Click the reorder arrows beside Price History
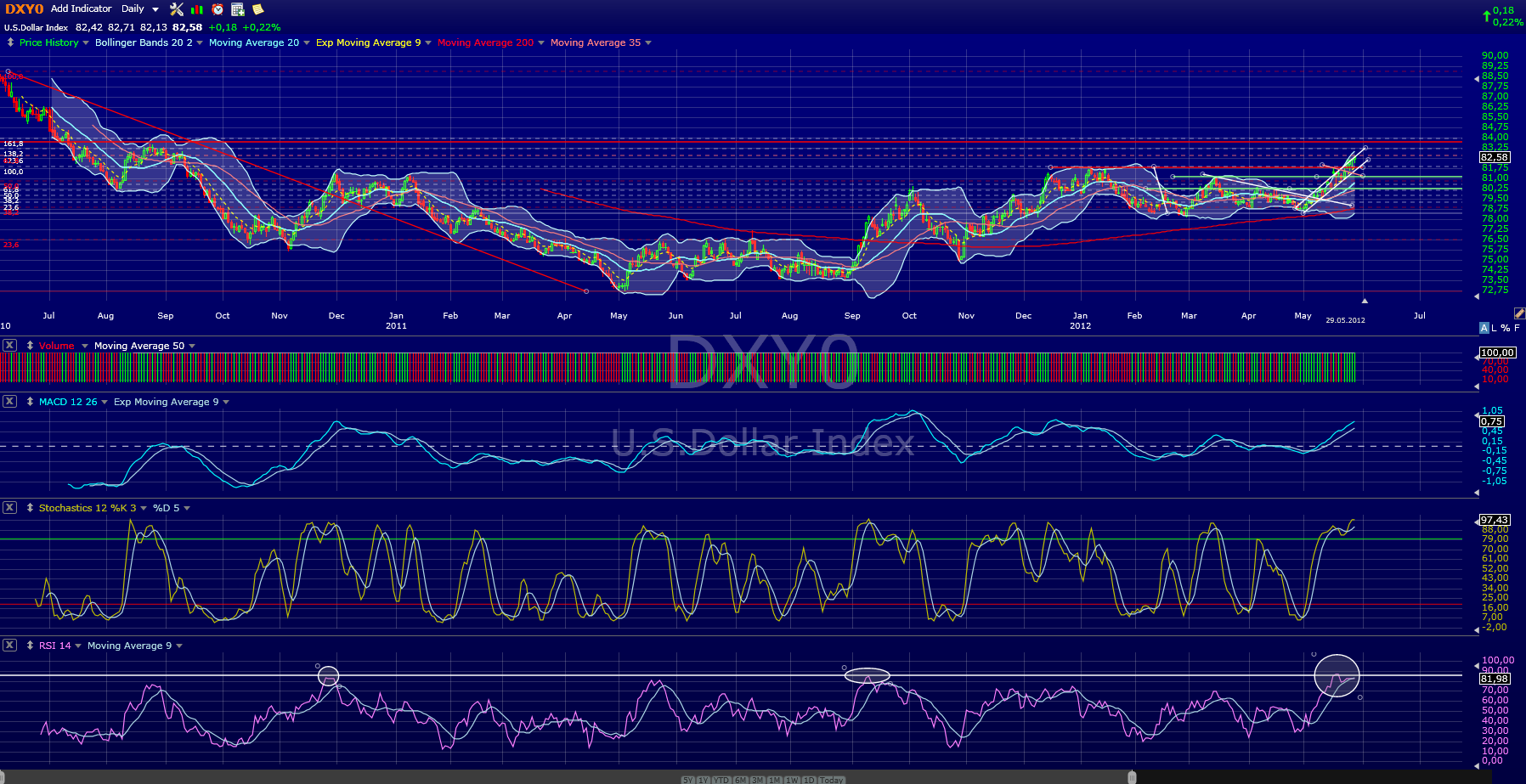The width and height of the screenshot is (1526, 784). (10, 42)
